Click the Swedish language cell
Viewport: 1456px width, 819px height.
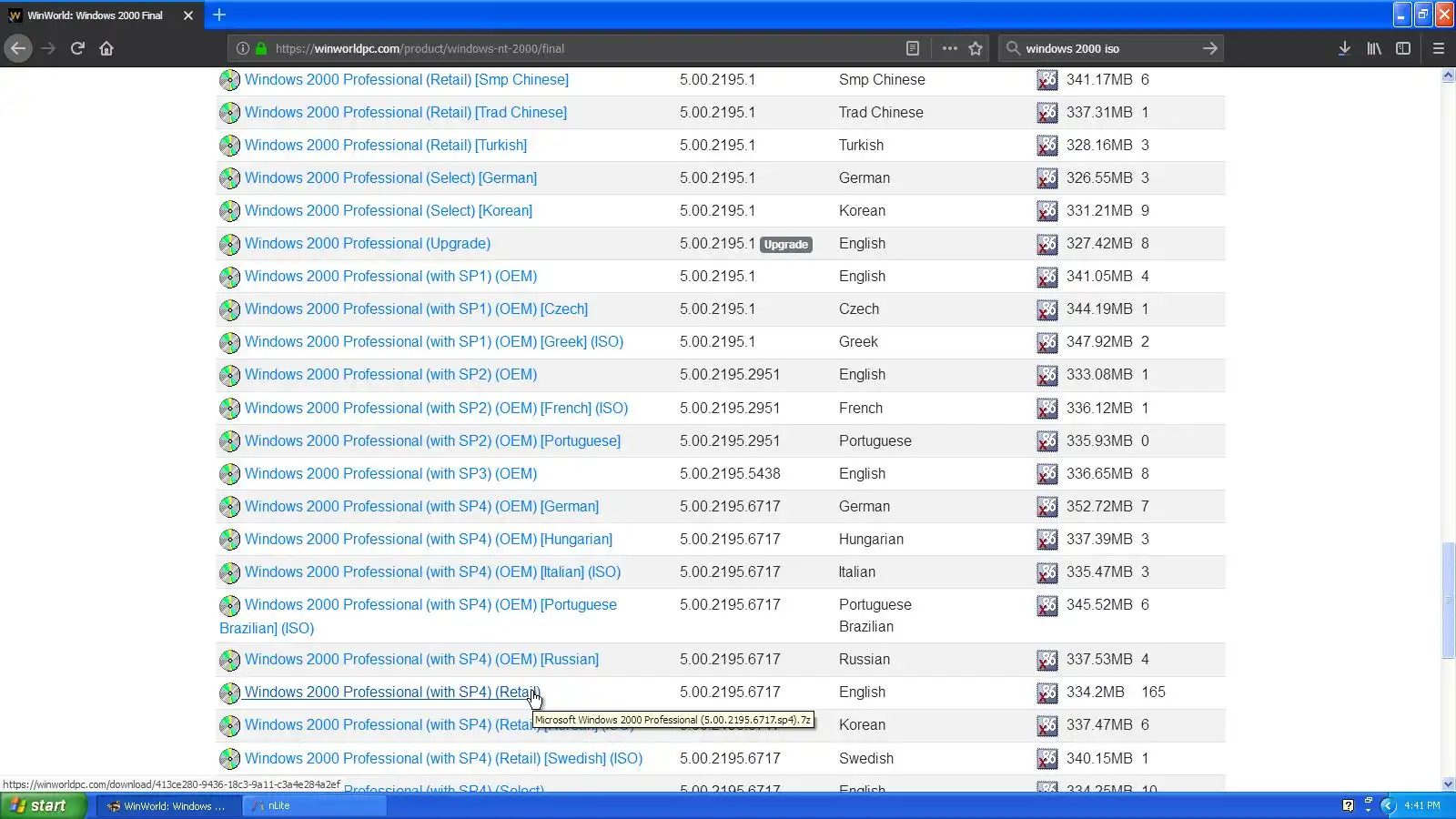[866, 758]
